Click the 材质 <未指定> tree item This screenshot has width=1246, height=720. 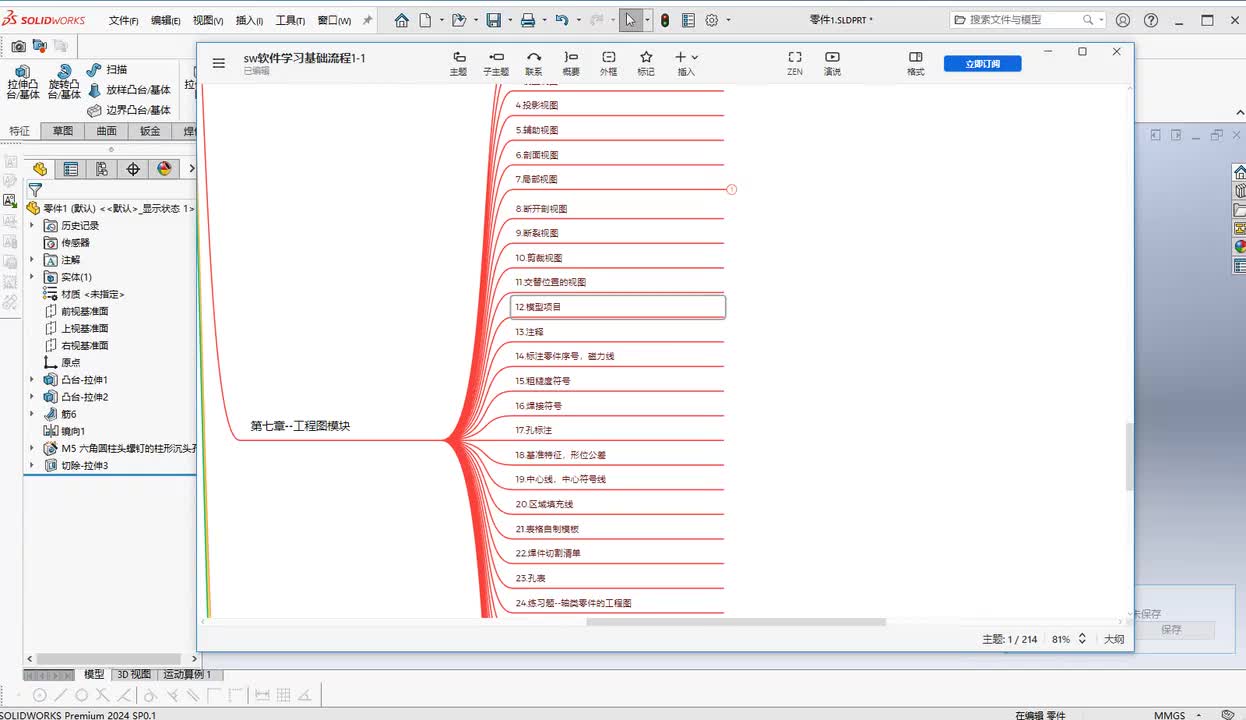click(92, 294)
